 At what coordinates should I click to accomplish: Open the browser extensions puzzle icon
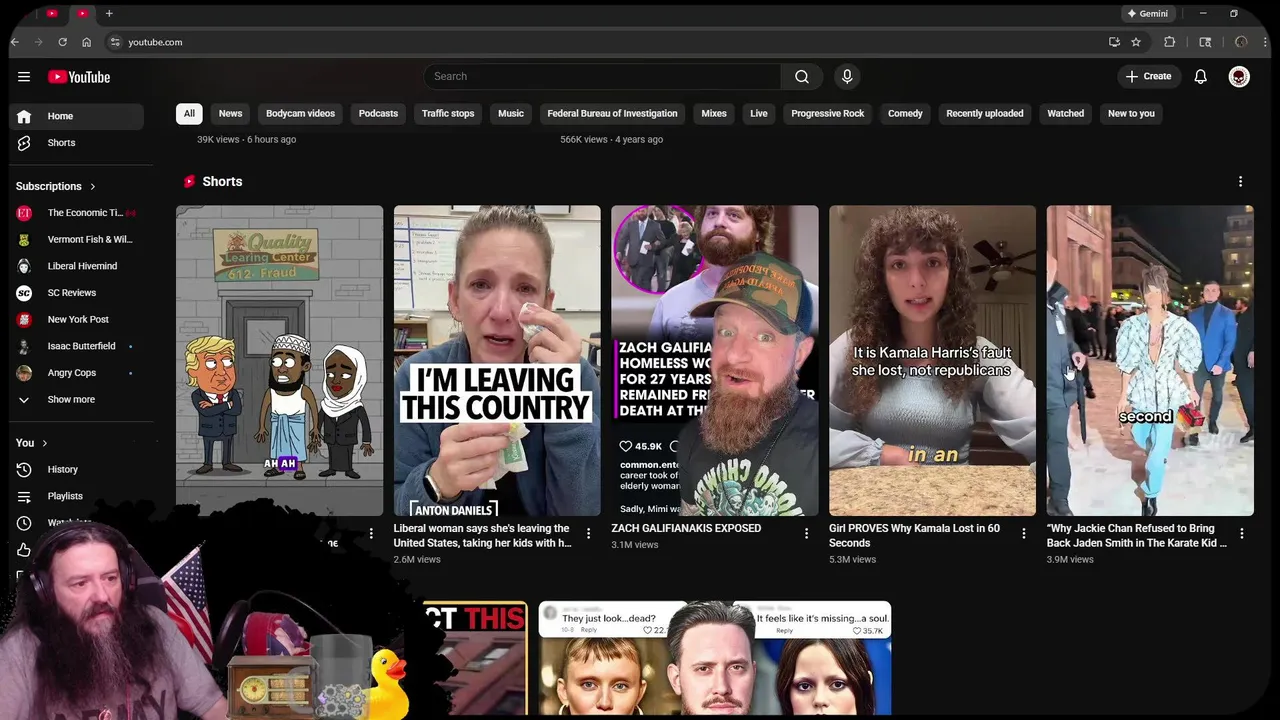tap(1169, 42)
